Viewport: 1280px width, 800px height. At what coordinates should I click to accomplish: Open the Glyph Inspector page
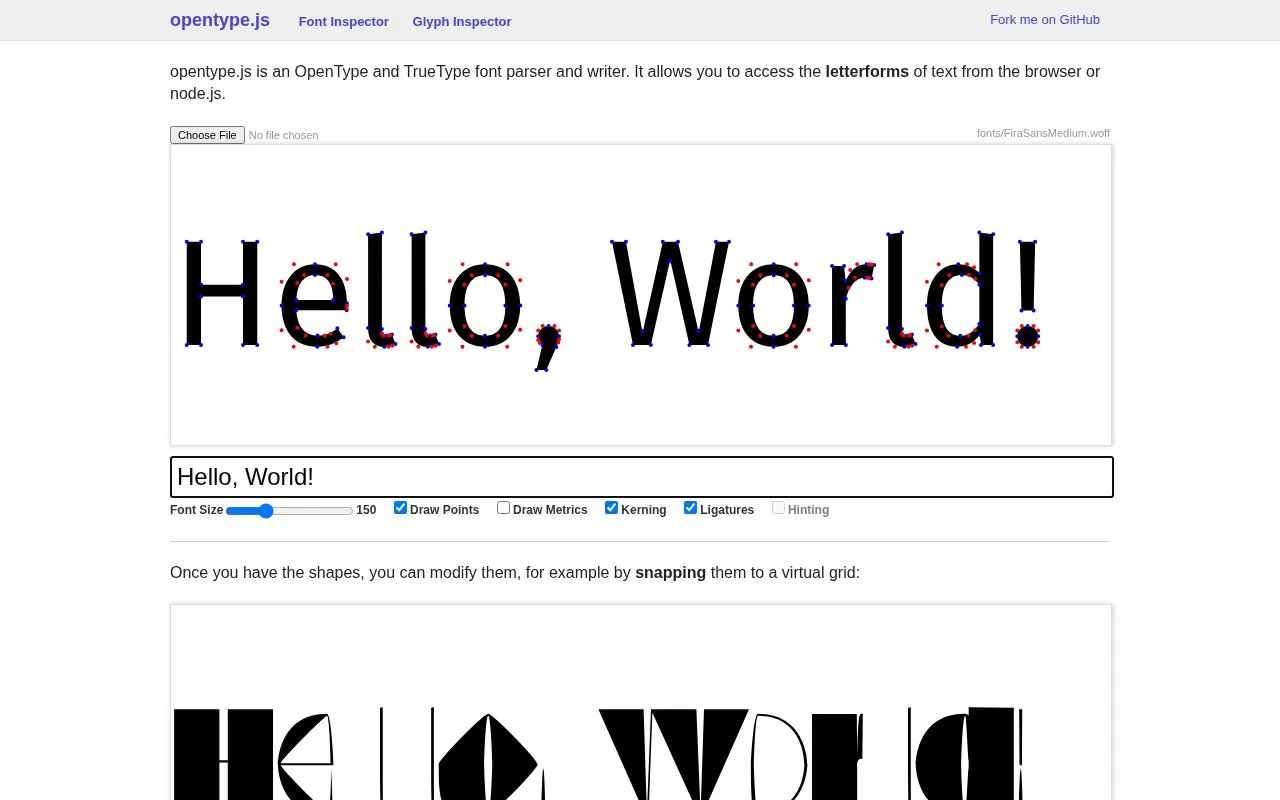(462, 21)
